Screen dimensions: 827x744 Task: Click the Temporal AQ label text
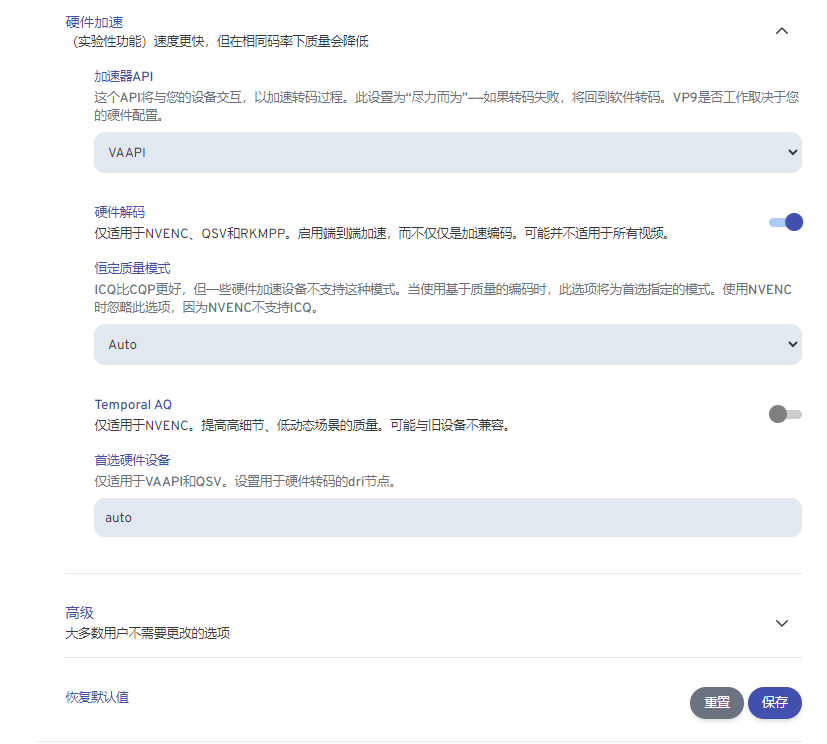pyautogui.click(x=133, y=404)
